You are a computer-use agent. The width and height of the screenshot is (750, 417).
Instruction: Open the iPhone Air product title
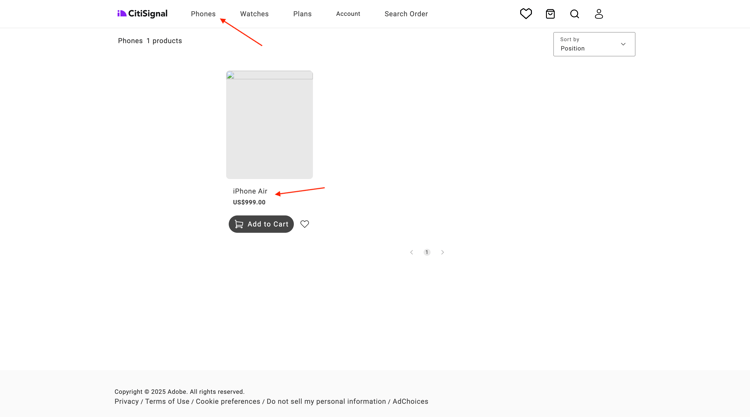(x=250, y=191)
